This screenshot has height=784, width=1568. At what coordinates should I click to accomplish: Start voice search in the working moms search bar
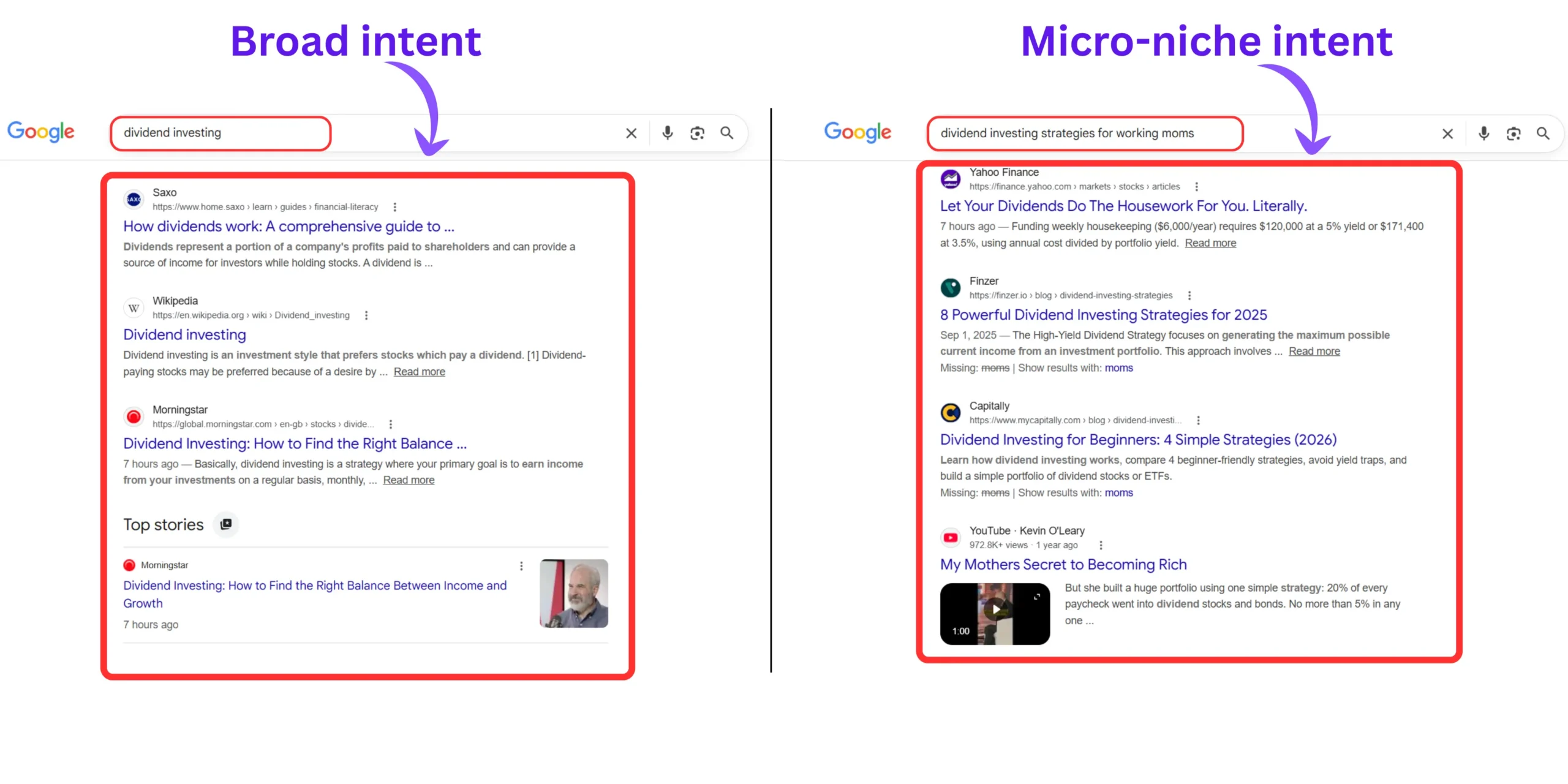(x=1483, y=134)
